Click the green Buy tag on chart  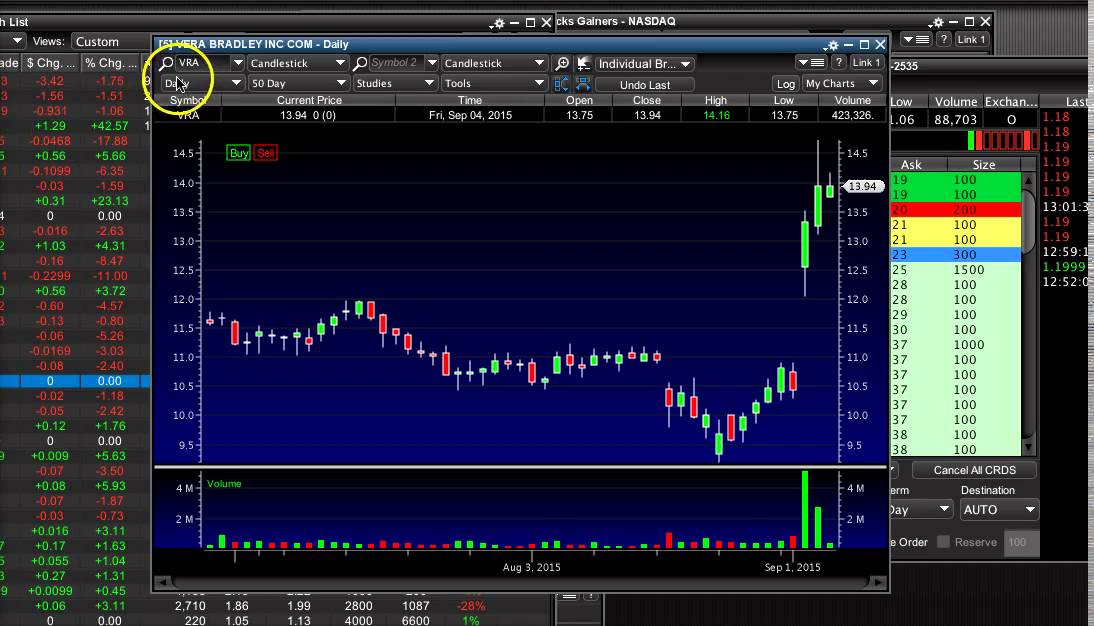pos(239,153)
